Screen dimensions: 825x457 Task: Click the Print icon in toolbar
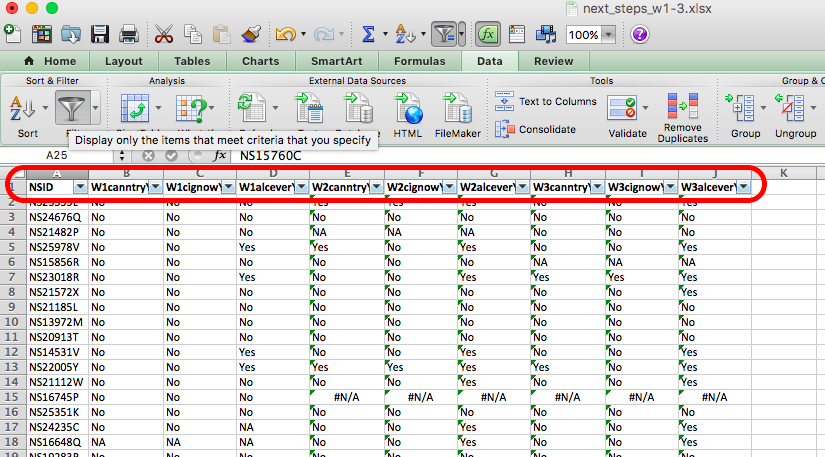128,34
